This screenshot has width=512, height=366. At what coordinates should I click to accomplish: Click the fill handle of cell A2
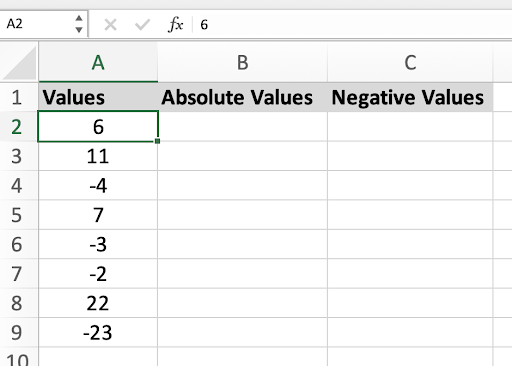pos(157,141)
